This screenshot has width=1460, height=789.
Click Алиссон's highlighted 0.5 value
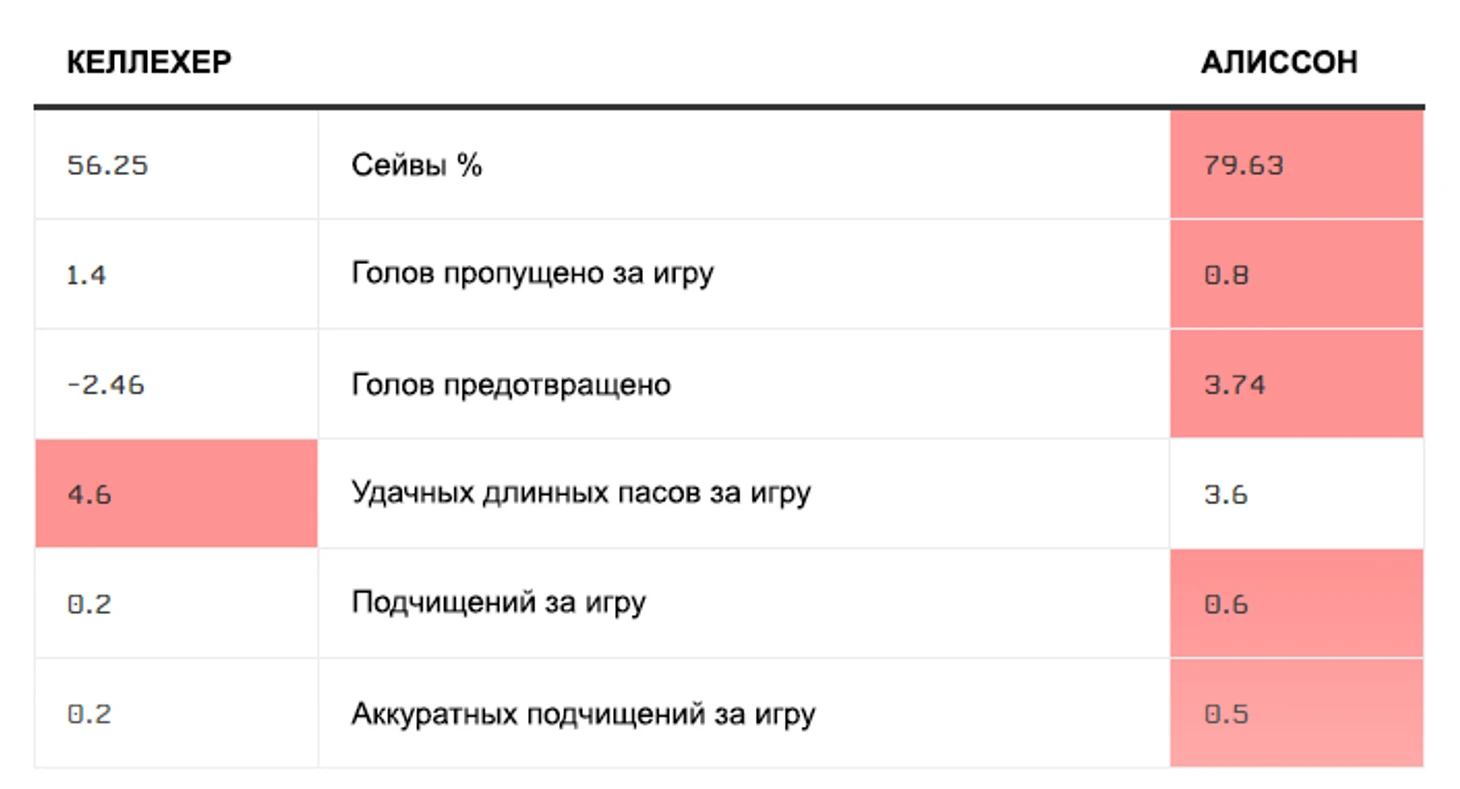pyautogui.click(x=1296, y=714)
